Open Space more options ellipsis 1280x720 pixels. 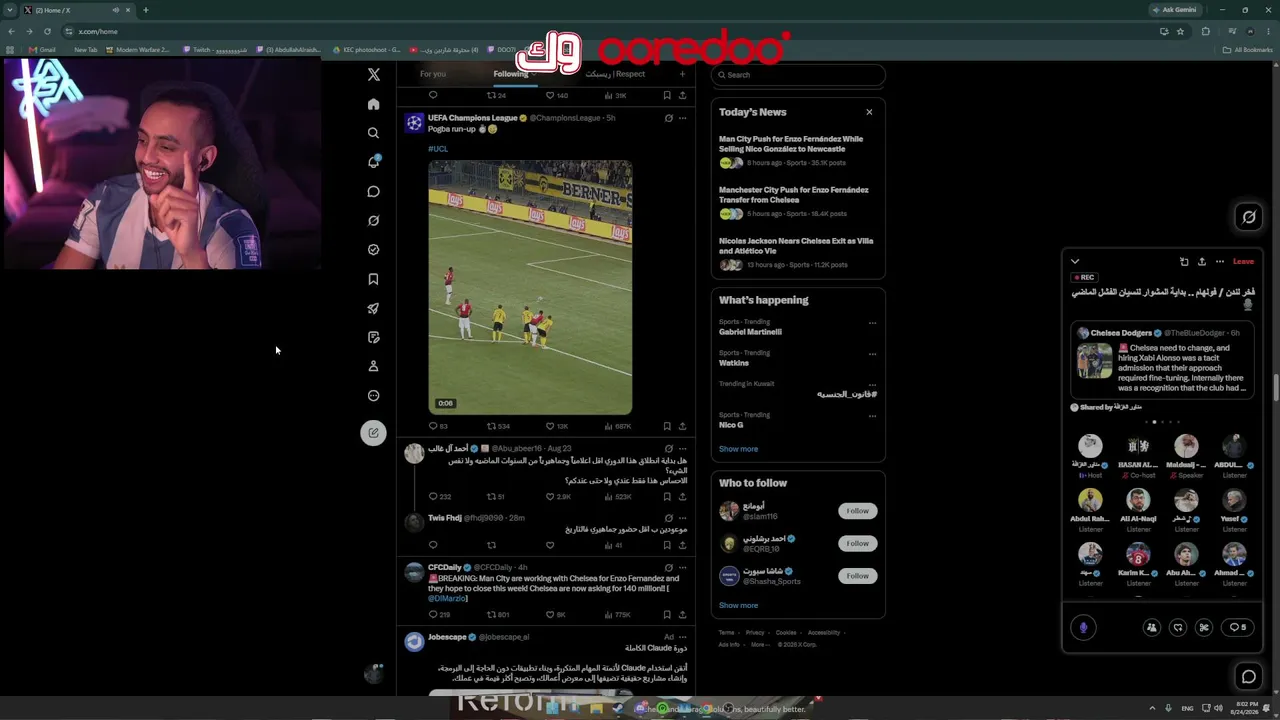point(1220,262)
